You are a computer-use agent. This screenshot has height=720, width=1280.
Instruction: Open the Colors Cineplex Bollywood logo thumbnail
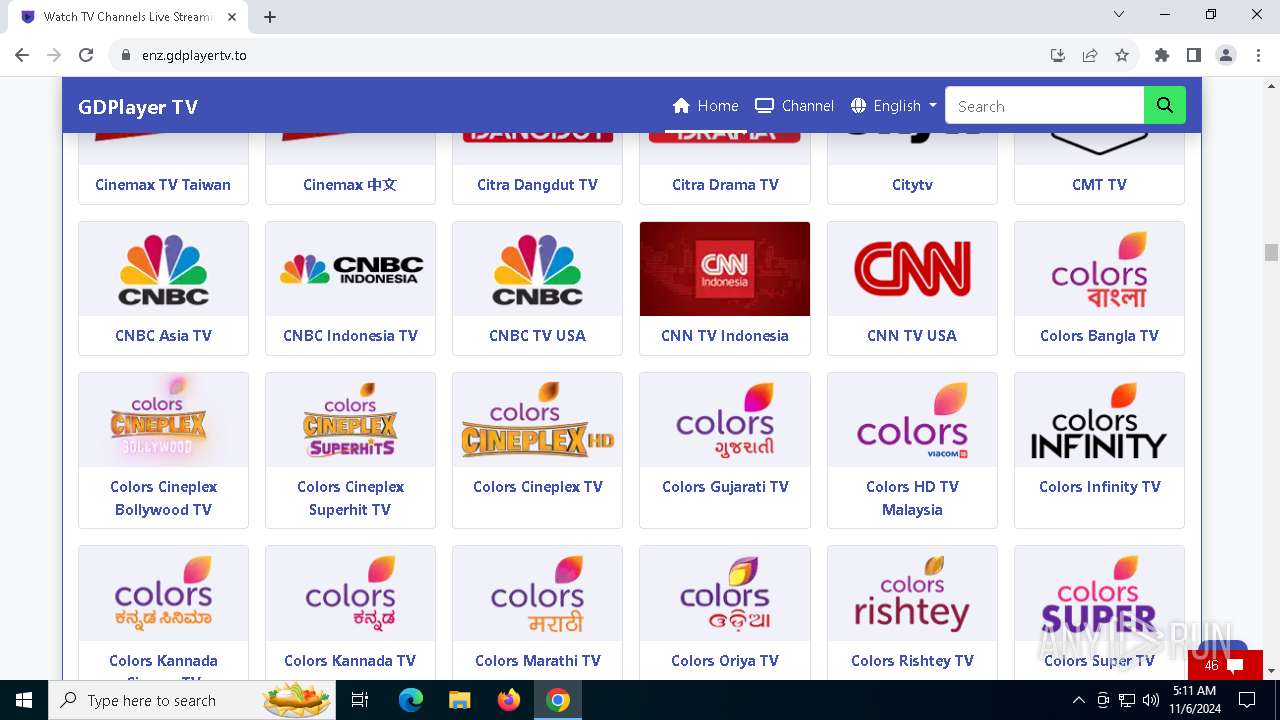[x=163, y=420]
